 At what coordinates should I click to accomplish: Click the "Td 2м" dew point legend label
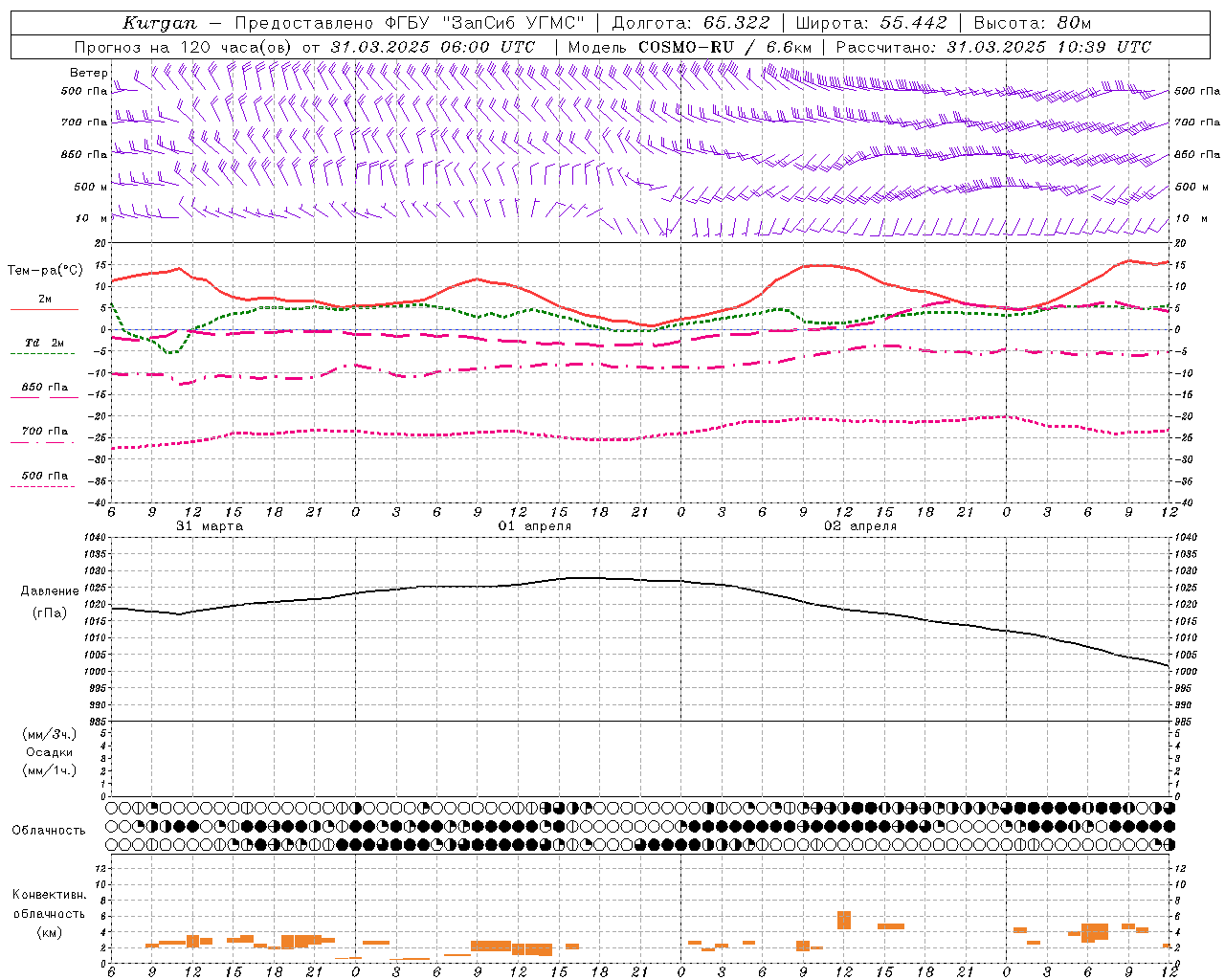click(x=44, y=343)
